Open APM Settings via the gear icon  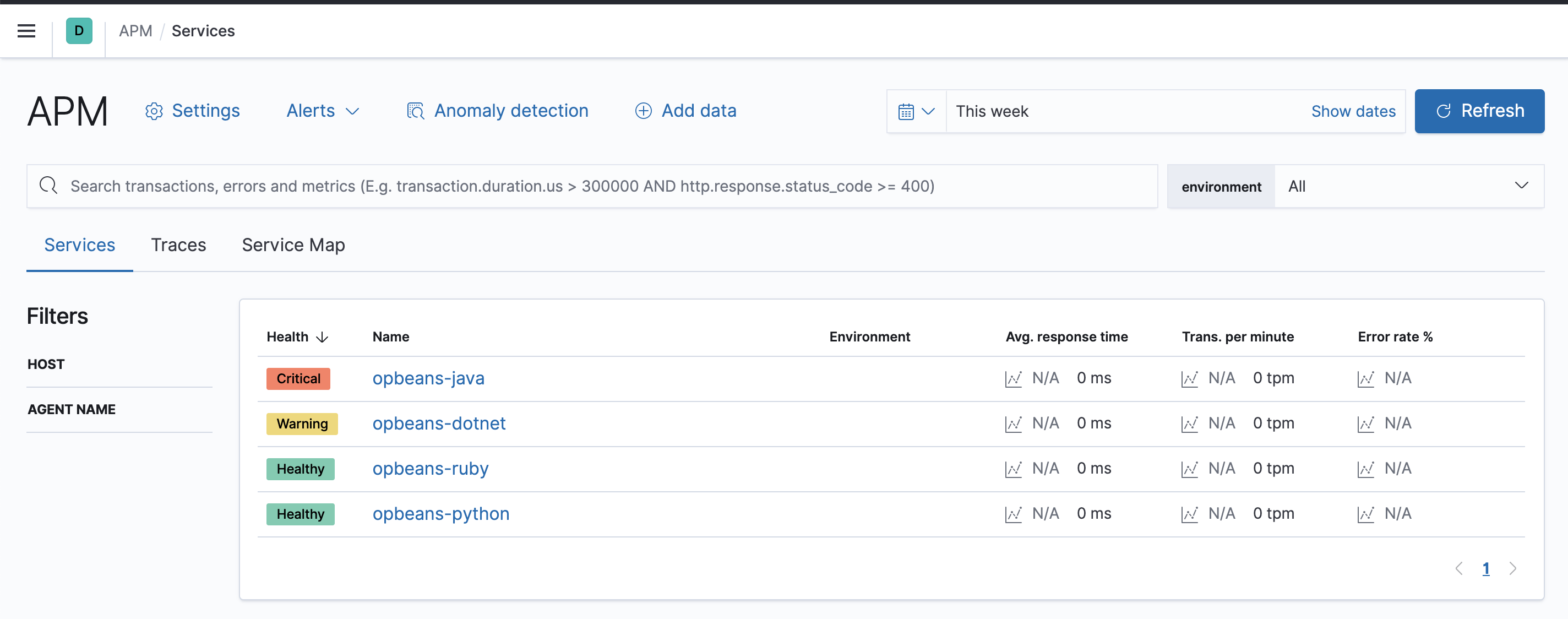[x=154, y=111]
